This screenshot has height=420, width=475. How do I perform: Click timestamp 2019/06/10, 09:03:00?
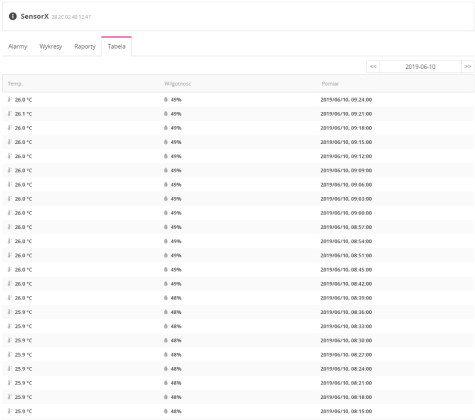tap(346, 199)
